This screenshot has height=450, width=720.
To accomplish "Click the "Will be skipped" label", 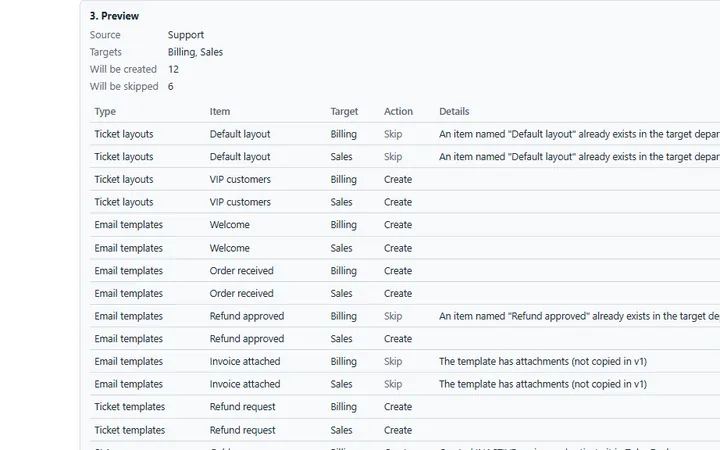I will 124,86.
